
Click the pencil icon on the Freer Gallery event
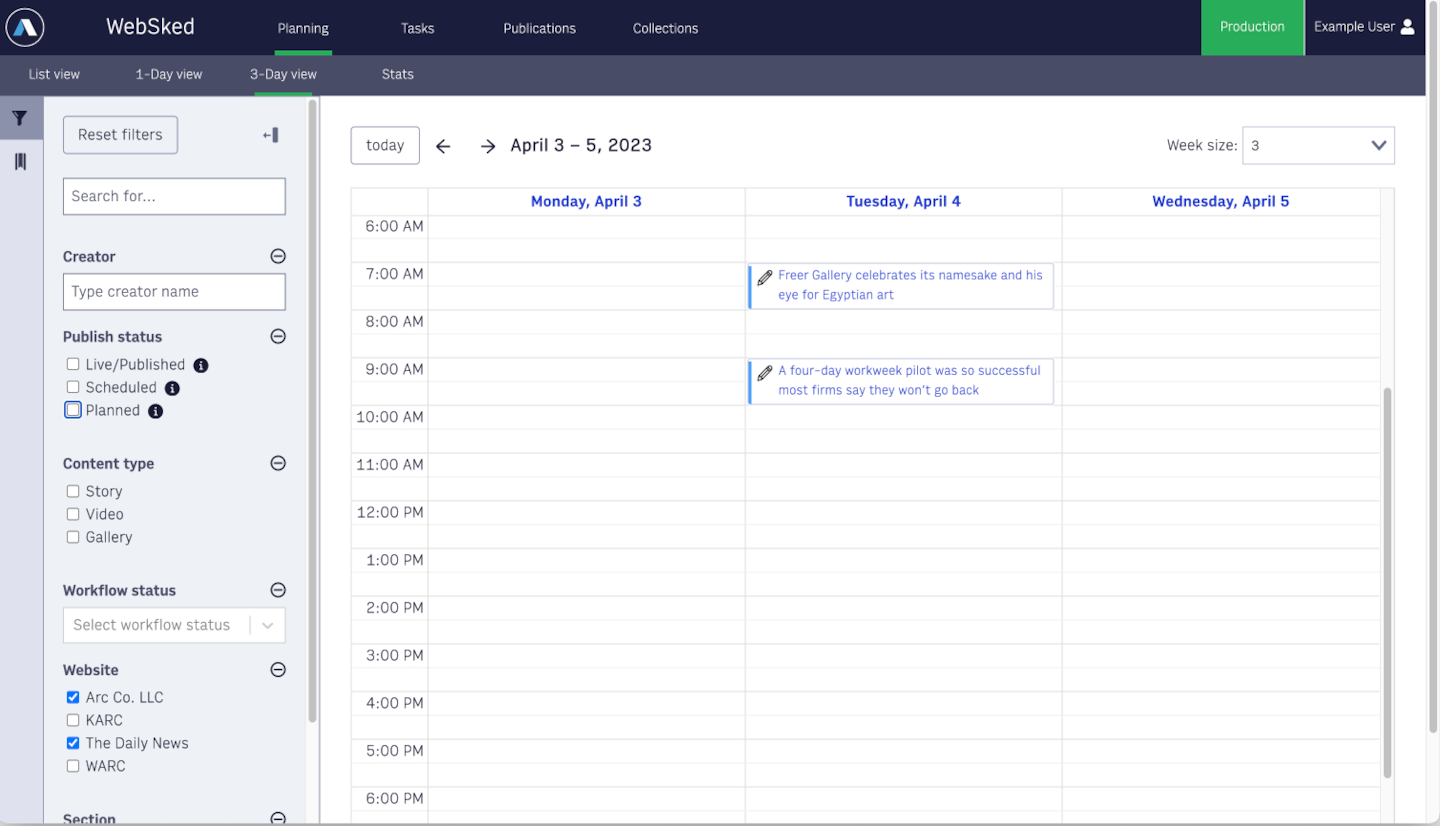point(766,274)
